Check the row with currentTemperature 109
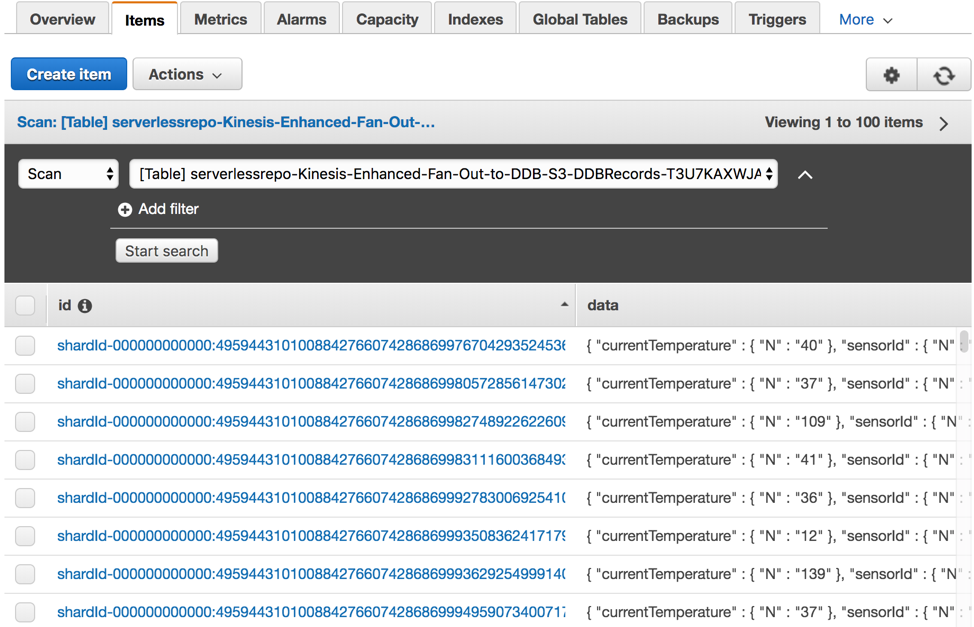The width and height of the screenshot is (974, 627). click(x=24, y=421)
